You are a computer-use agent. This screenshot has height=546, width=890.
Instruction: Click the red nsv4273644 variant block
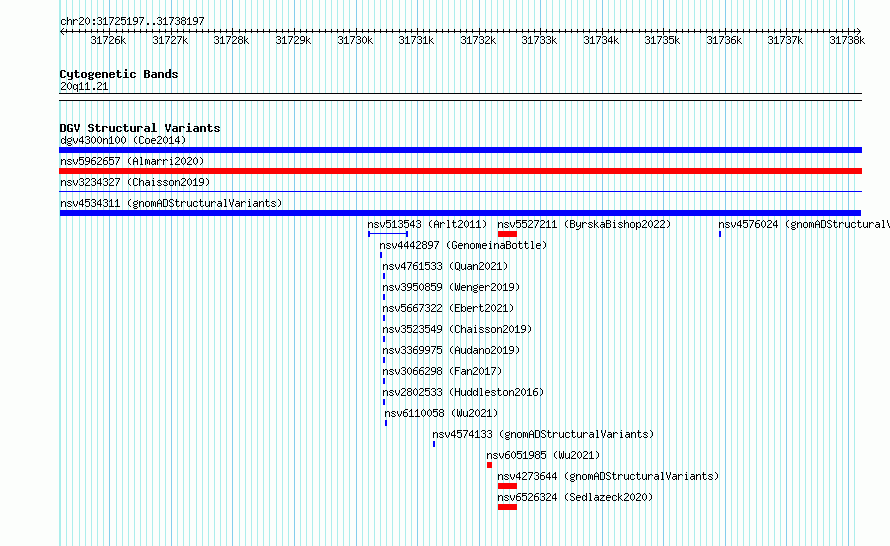(x=507, y=486)
